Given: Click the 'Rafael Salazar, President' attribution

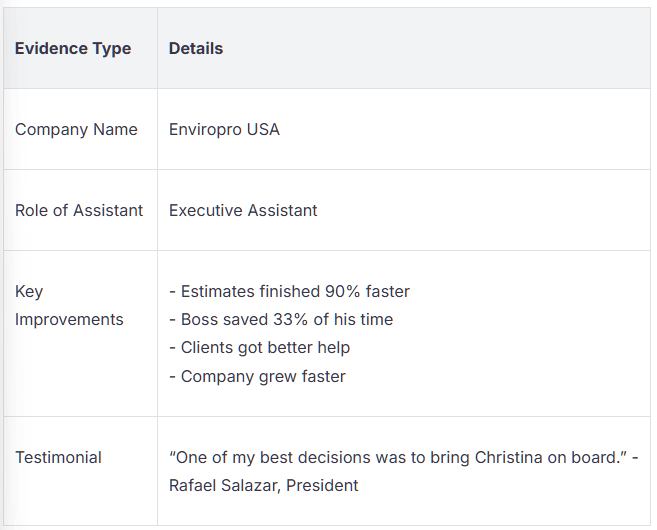Looking at the screenshot, I should [x=264, y=486].
